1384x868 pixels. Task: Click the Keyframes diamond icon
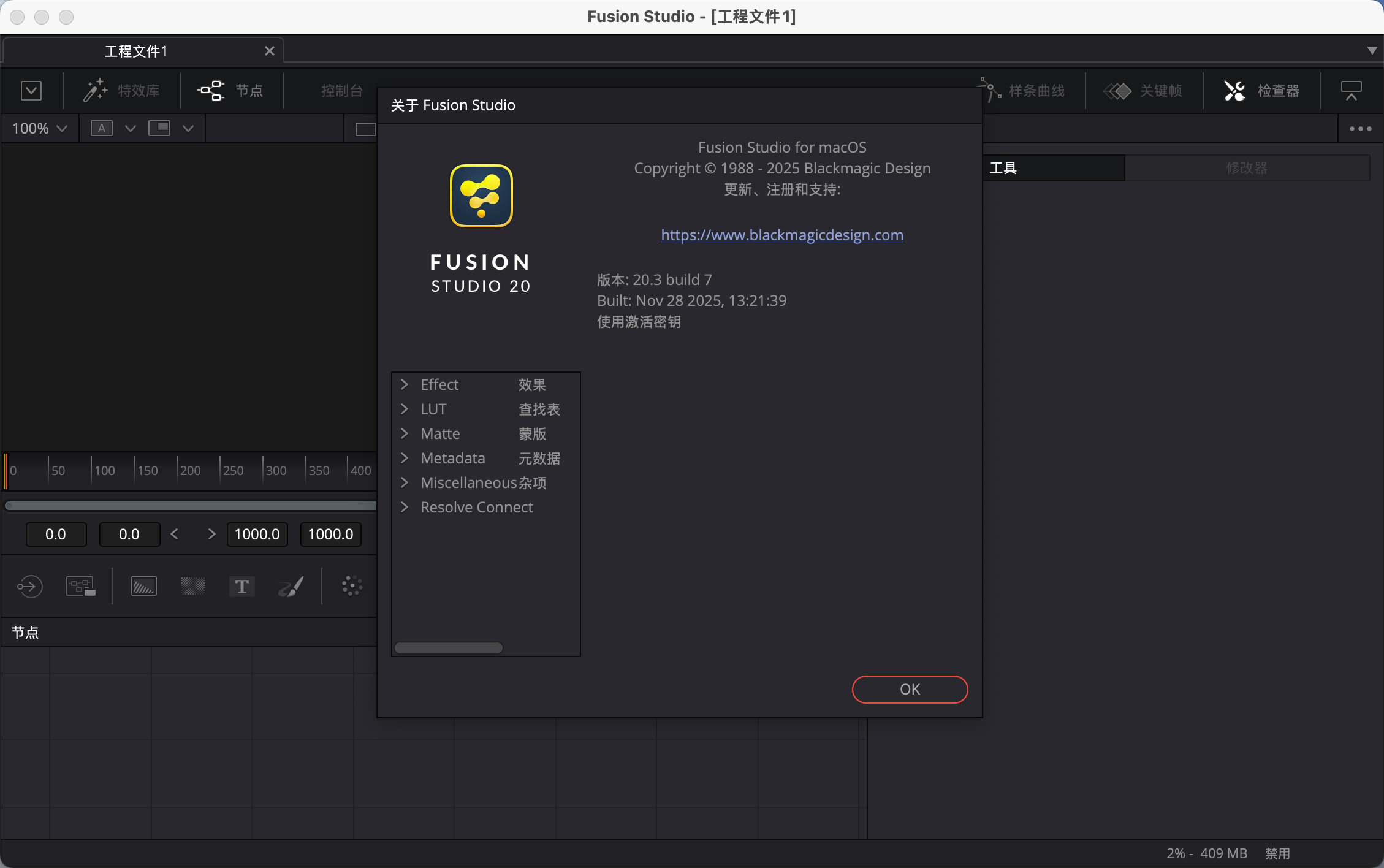1117,91
